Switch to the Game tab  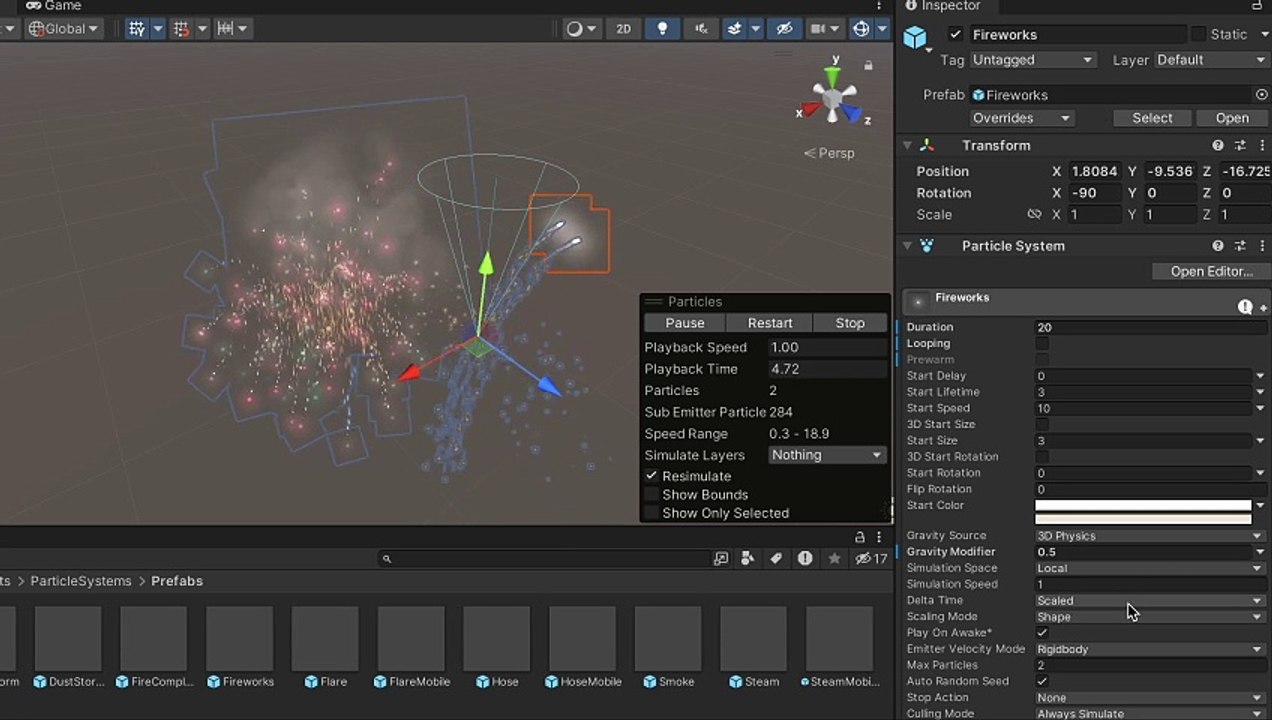point(55,6)
